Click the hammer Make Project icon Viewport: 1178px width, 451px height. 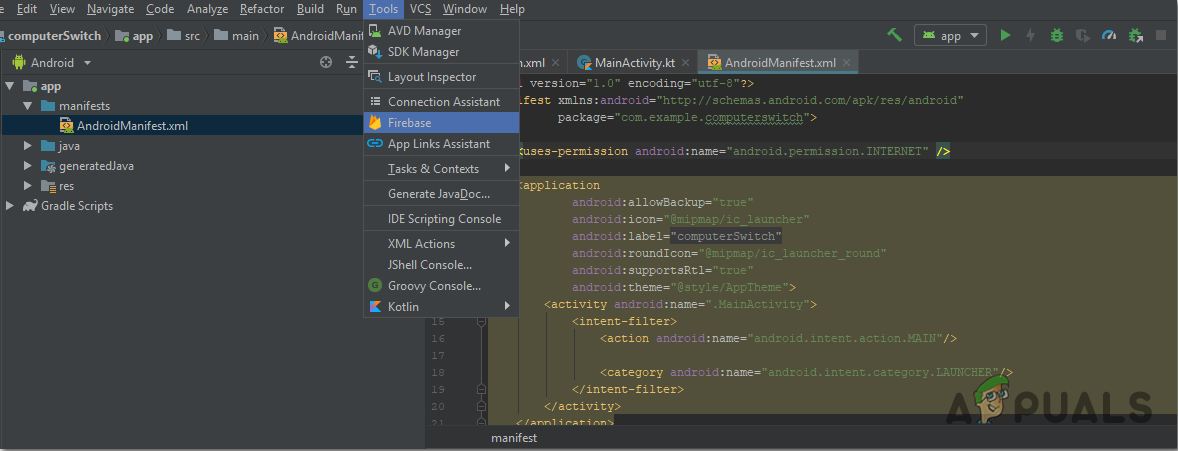(x=895, y=35)
